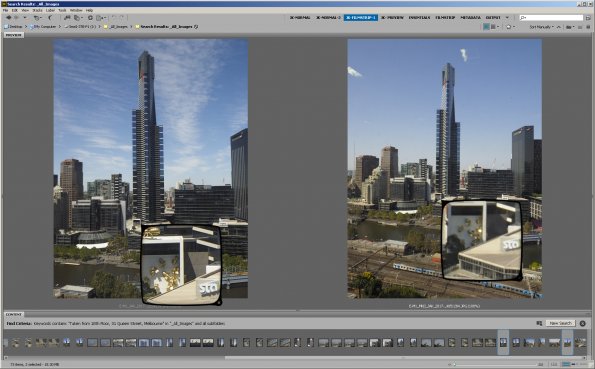Click the Search Results _All_Images breadcrumb
Screen dimensions: 595x369
pyautogui.click(x=164, y=27)
